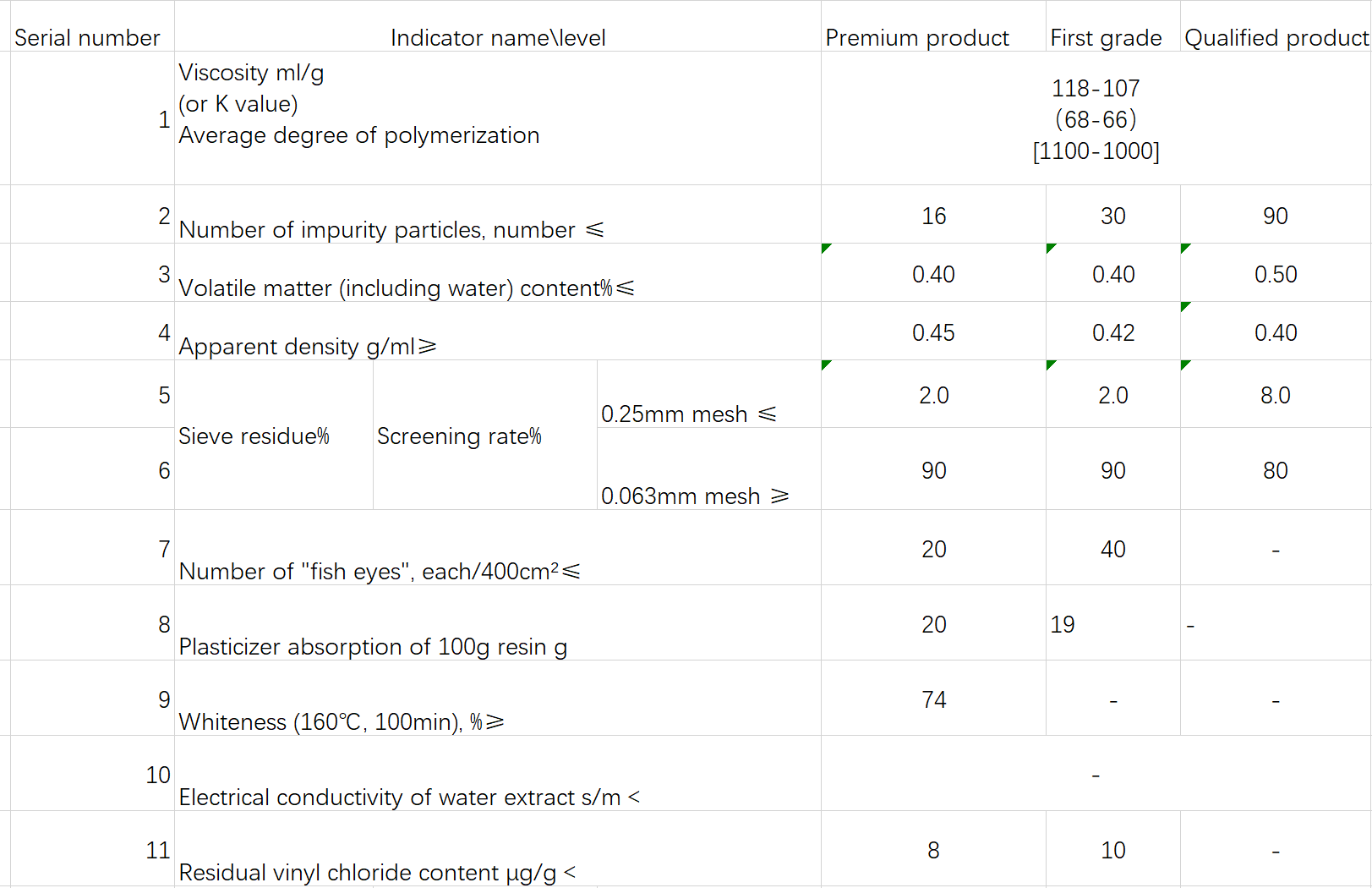Viewport: 1372px width, 888px height.
Task: Click the 'Serial number' header cell
Action: tap(87, 38)
